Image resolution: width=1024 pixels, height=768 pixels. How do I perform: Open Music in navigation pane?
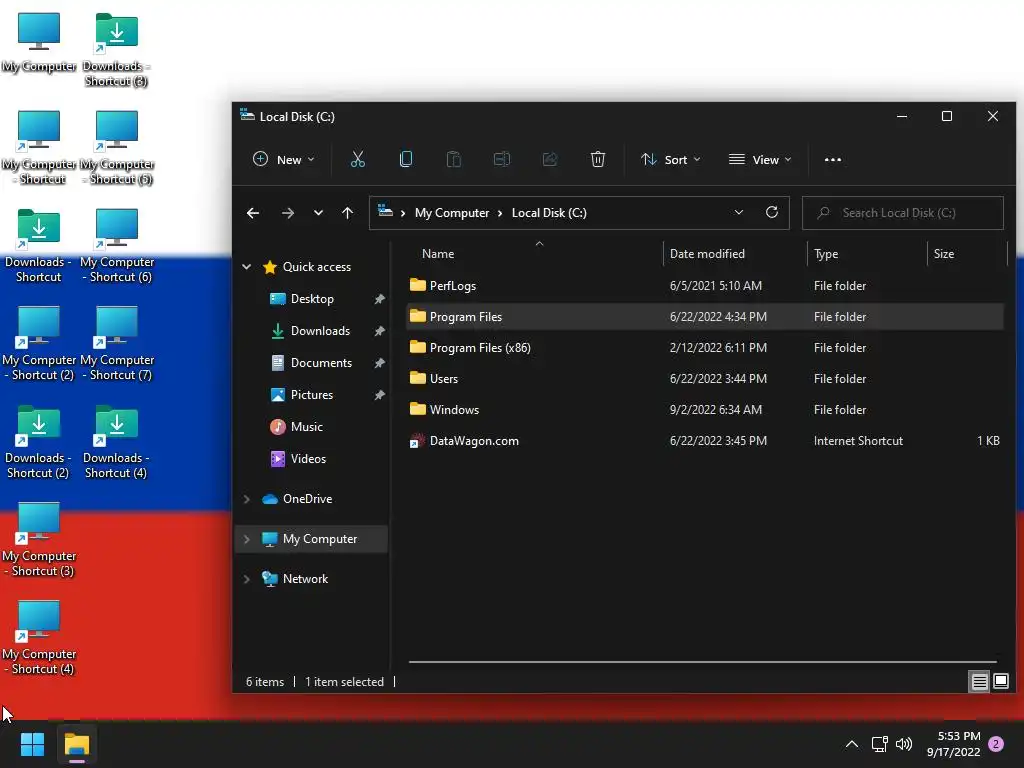[x=306, y=427]
